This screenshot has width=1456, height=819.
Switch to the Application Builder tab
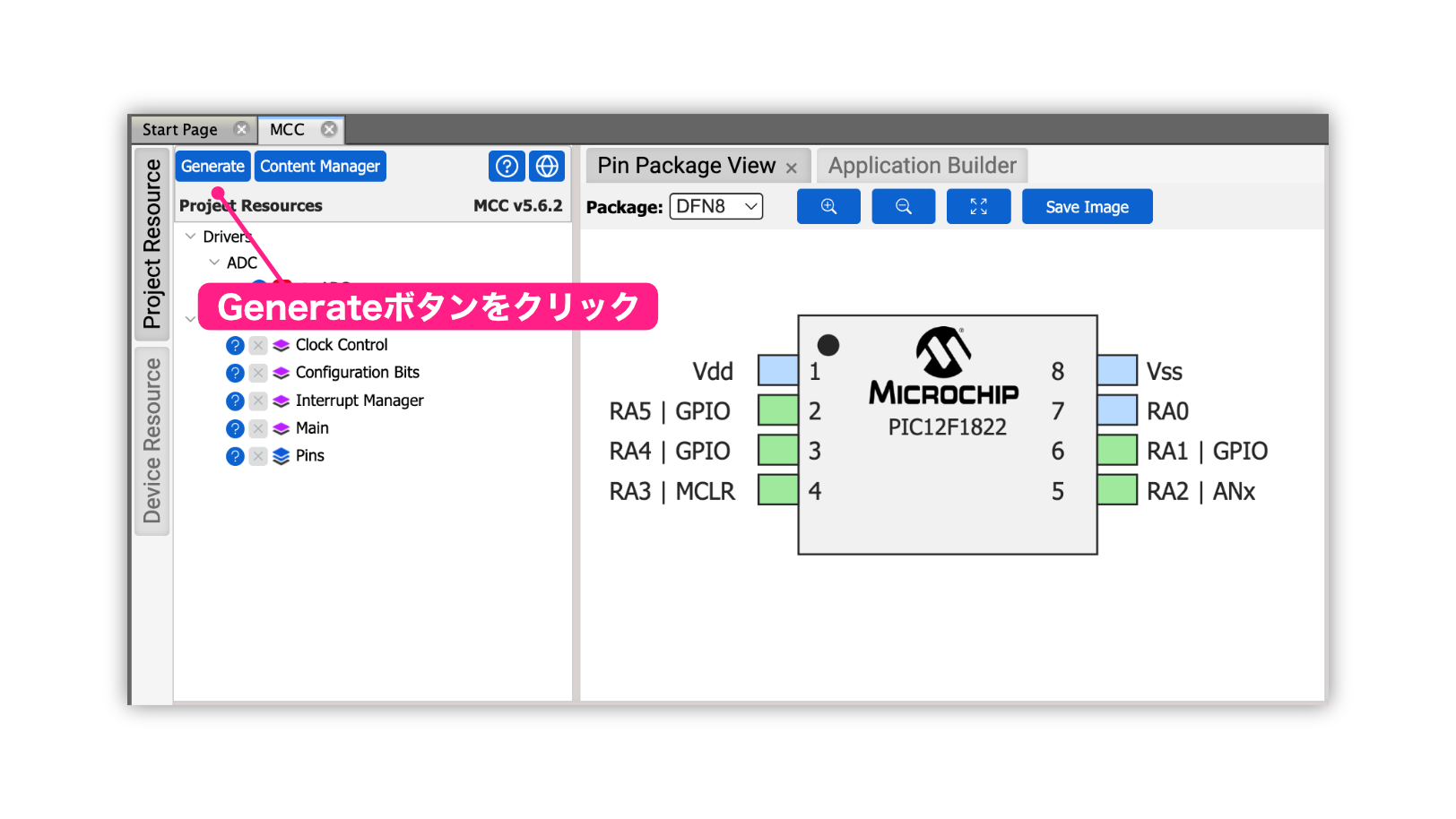coord(923,166)
